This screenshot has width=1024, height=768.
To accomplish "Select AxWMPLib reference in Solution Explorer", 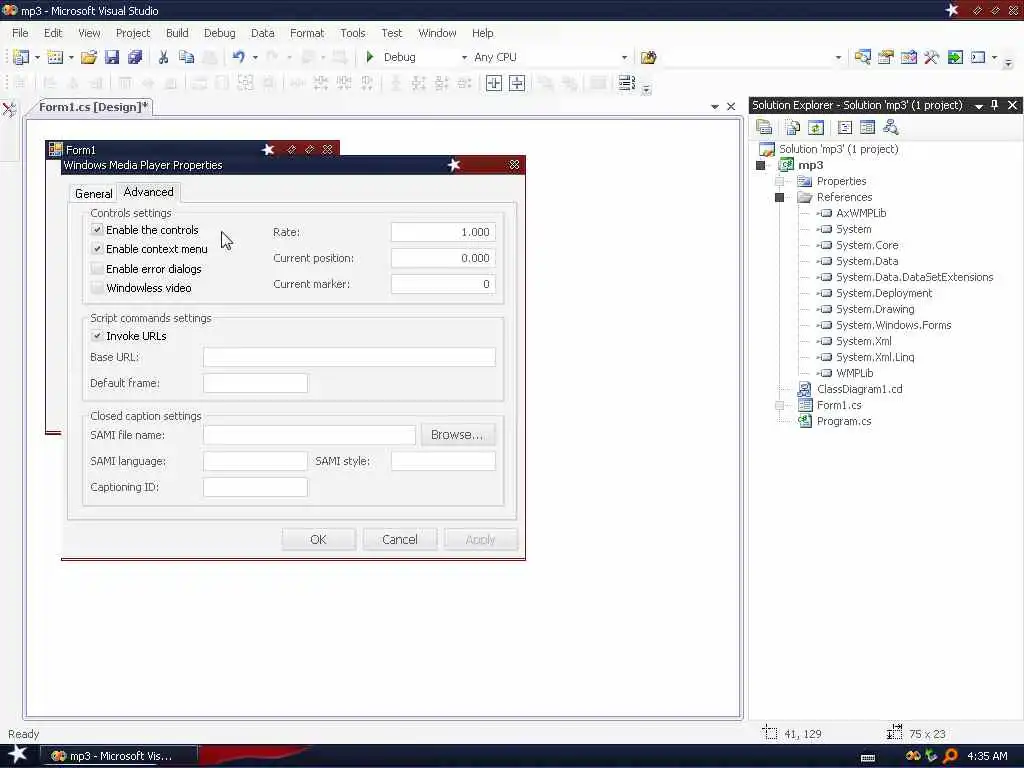I will click(x=861, y=213).
